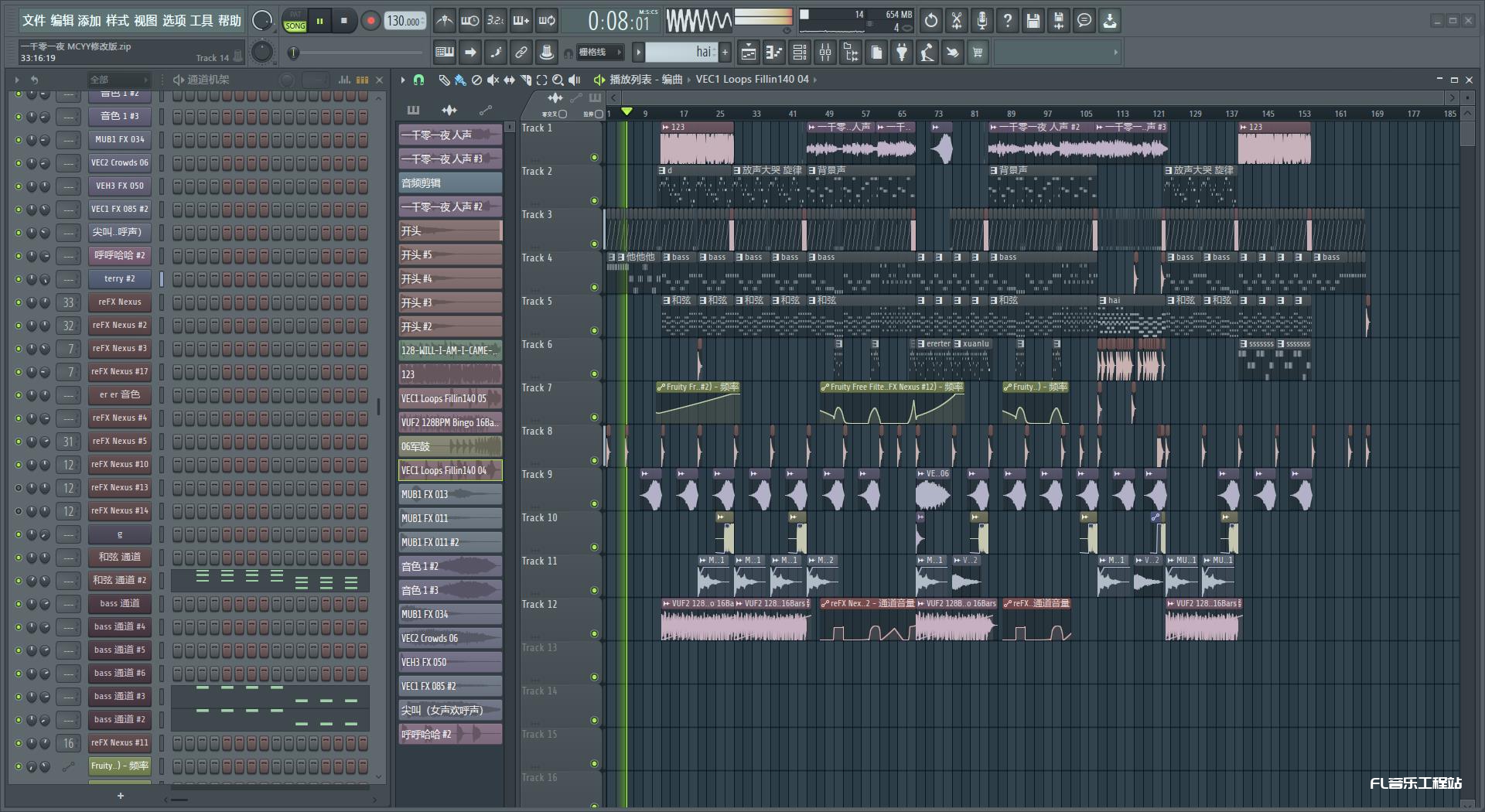
Task: Open the 栅格线 snap dropdown
Action: [599, 53]
